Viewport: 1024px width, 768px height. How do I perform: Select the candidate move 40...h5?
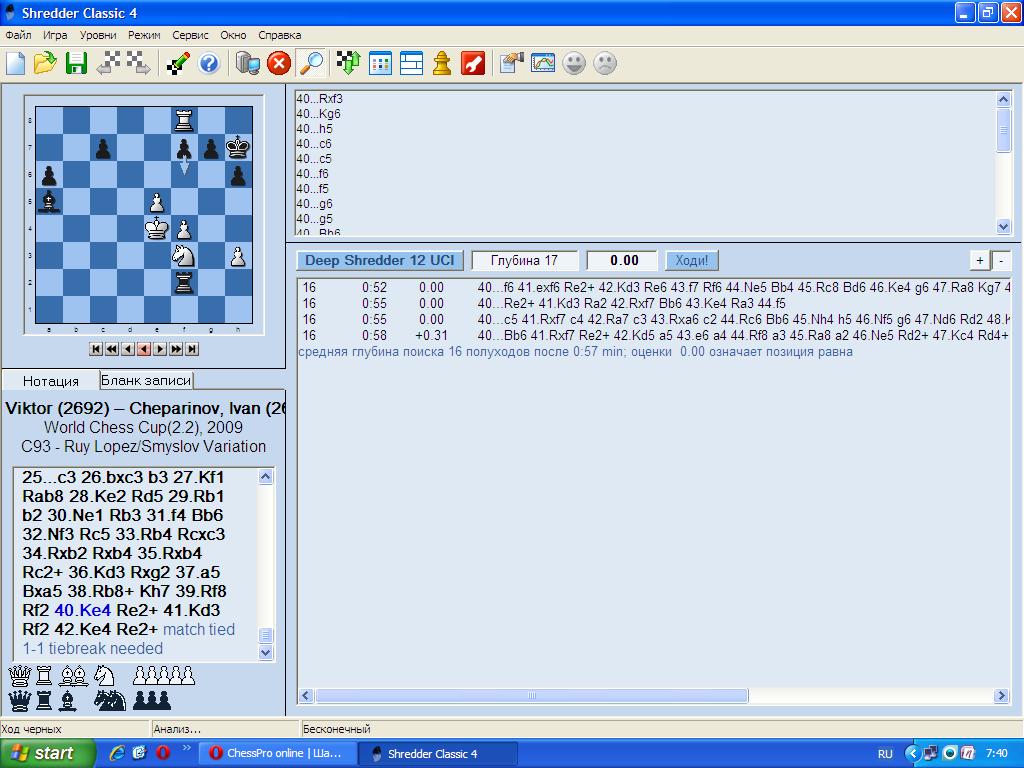[x=314, y=129]
